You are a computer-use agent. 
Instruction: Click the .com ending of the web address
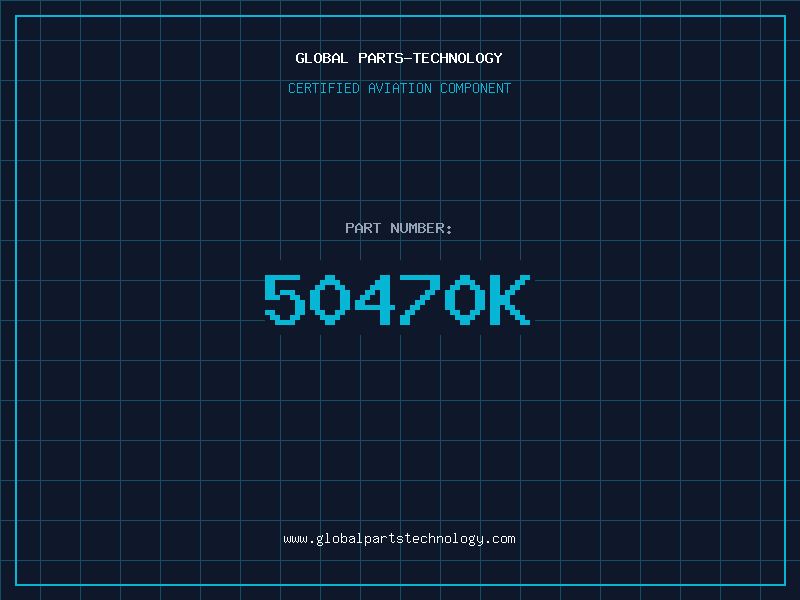(x=499, y=539)
